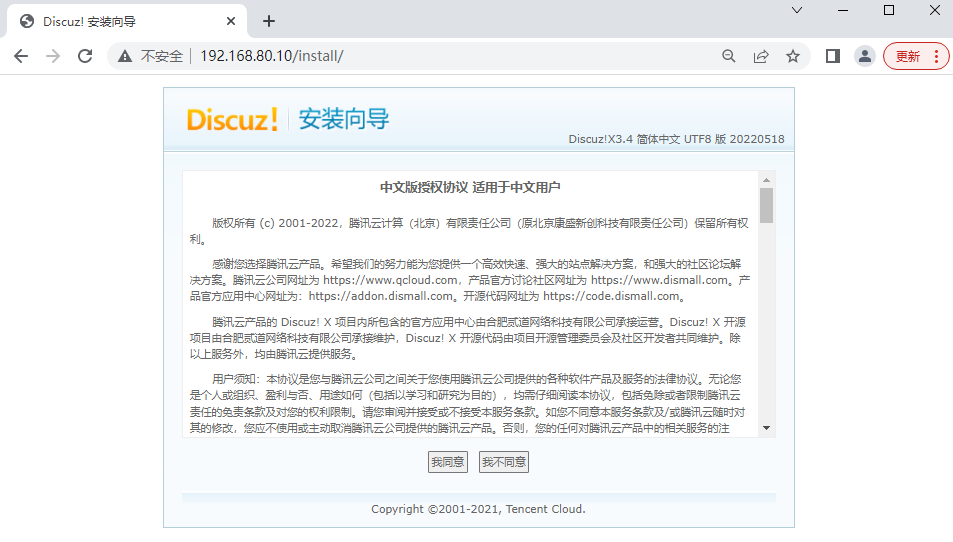This screenshot has height=542, width=953.
Task: Click the zoom magnifier icon in address bar
Action: pyautogui.click(x=729, y=57)
